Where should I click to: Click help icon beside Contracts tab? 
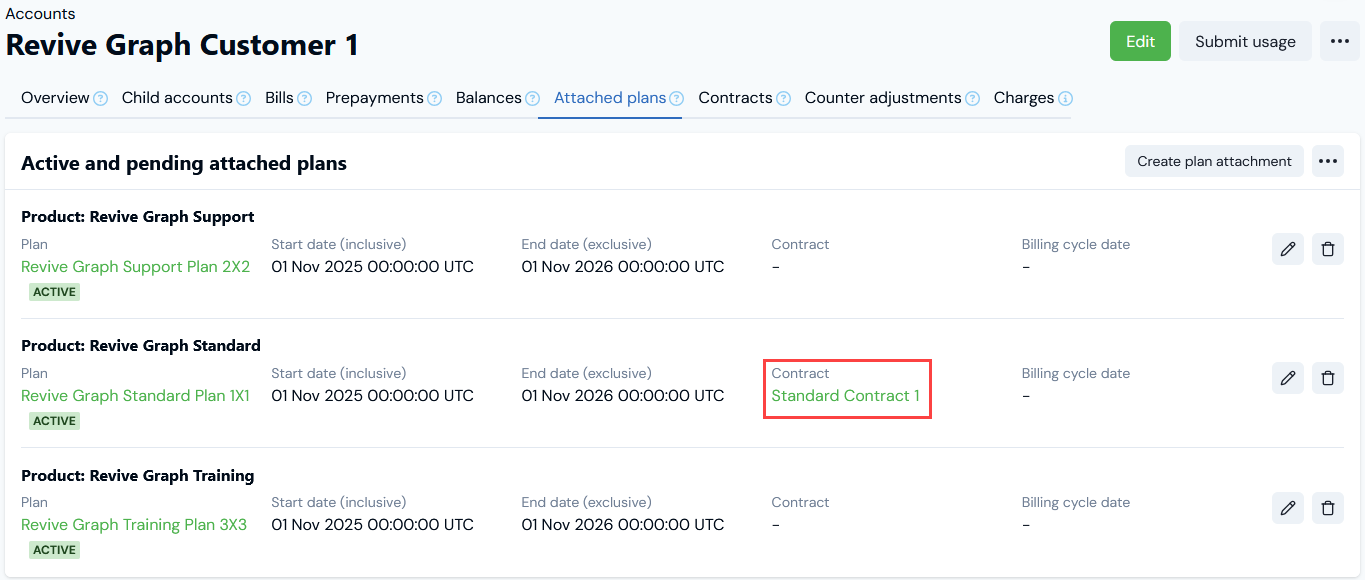784,99
